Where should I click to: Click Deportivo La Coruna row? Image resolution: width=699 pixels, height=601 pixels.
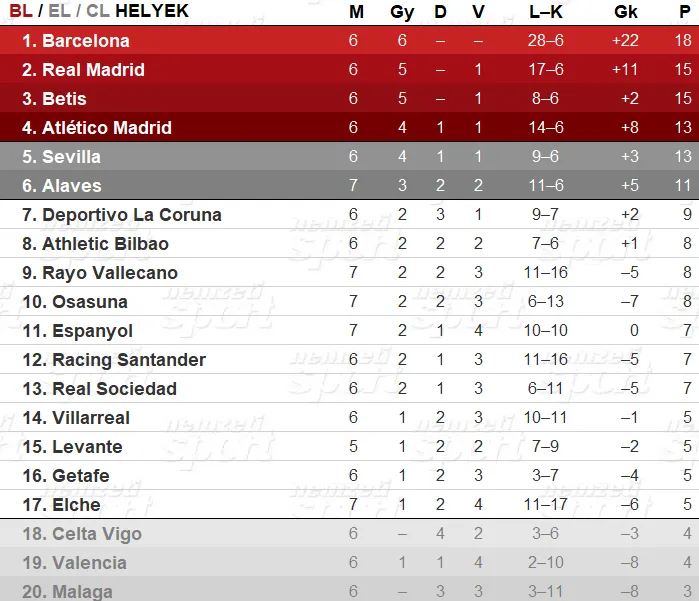[x=350, y=214]
